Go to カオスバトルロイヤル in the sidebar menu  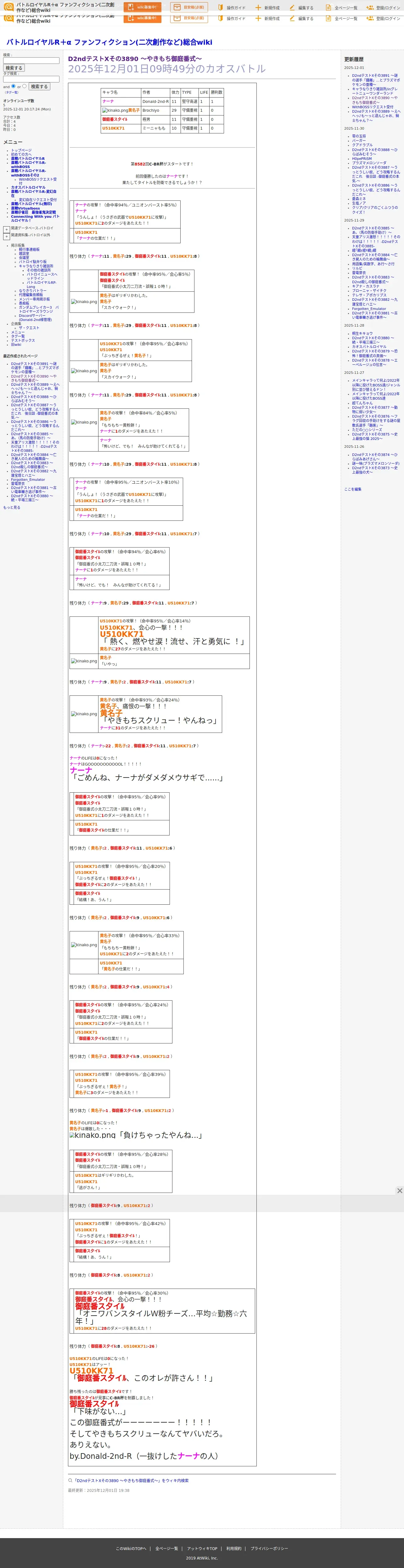[x=28, y=188]
